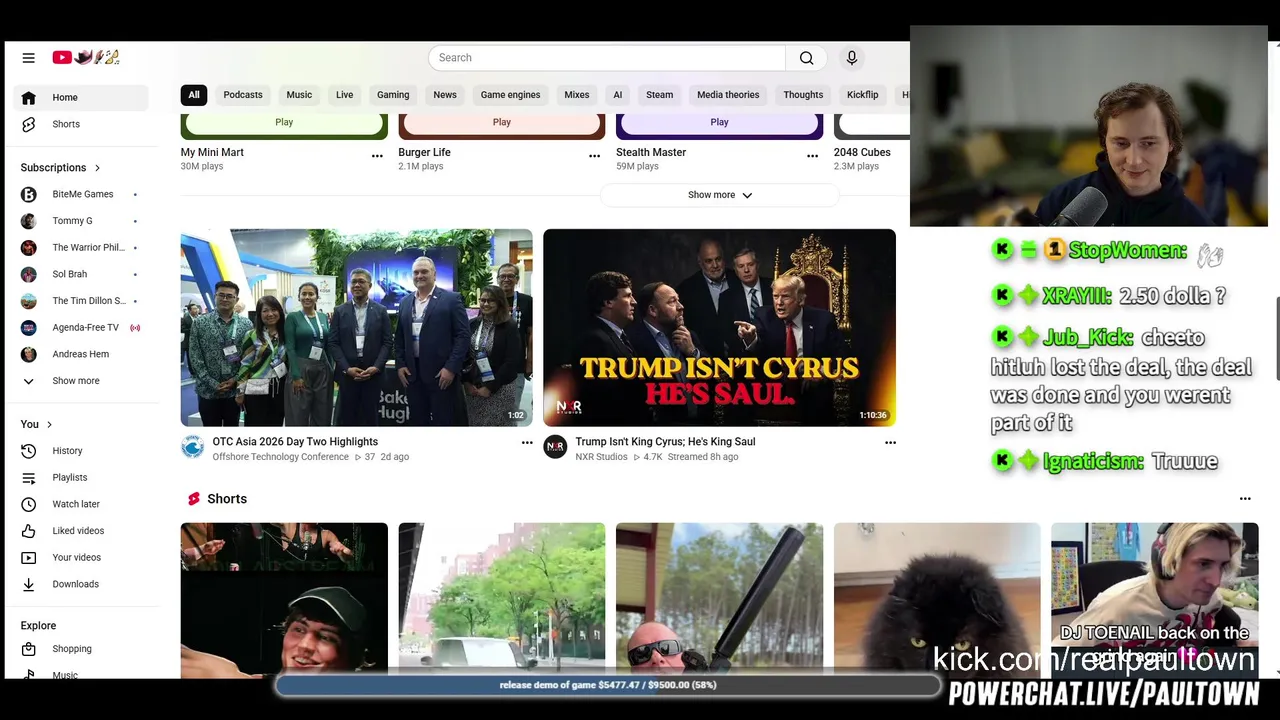Image resolution: width=1280 pixels, height=720 pixels.
Task: Open options menu for Stealth Master
Action: point(812,156)
